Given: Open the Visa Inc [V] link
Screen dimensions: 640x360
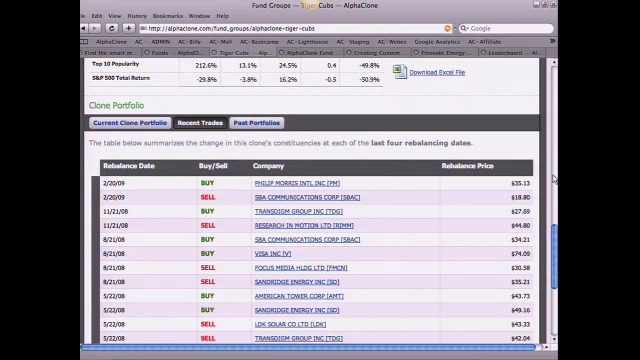Looking at the screenshot, I should pyautogui.click(x=273, y=254).
